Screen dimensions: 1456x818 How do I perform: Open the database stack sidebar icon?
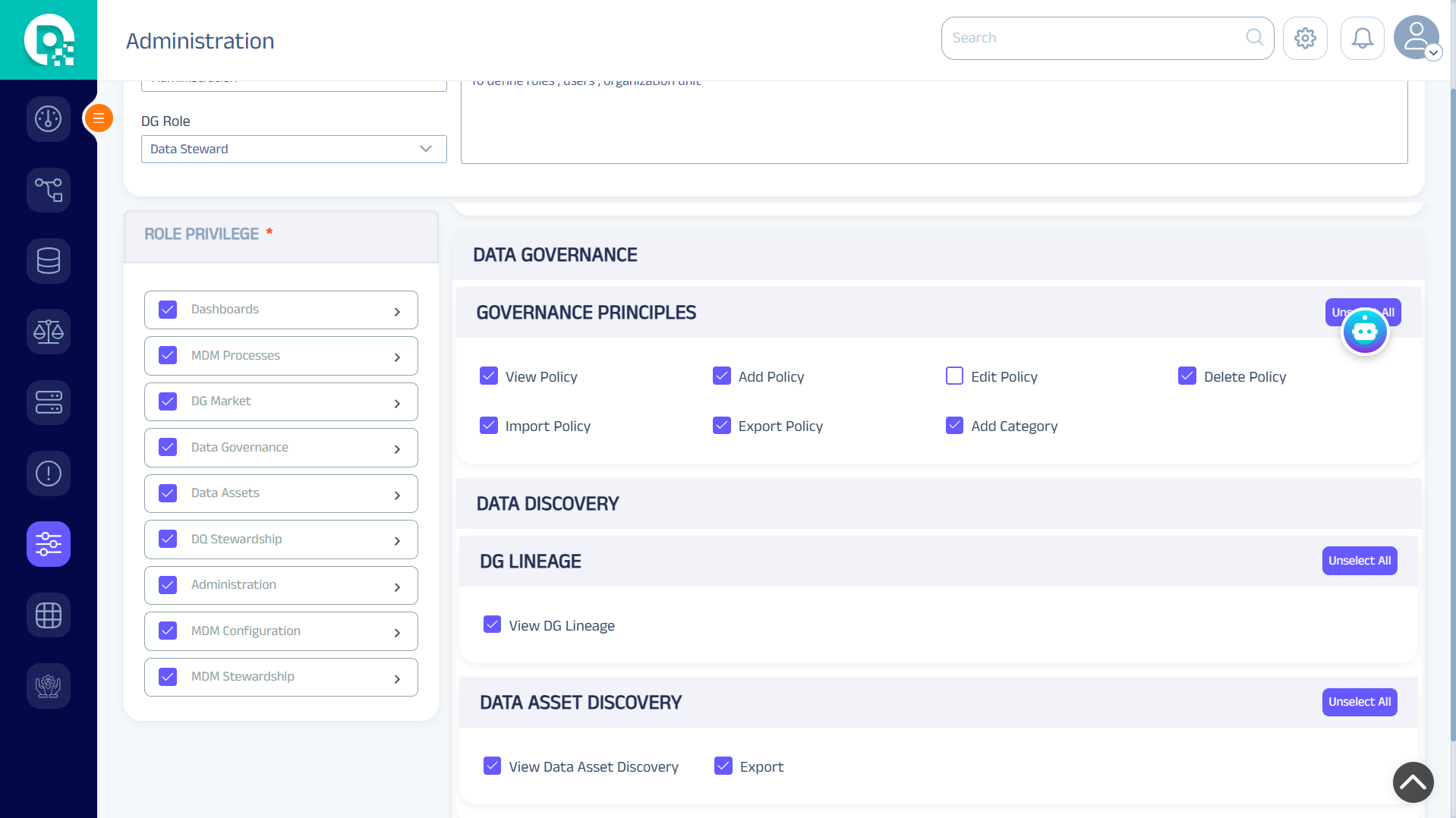[49, 260]
